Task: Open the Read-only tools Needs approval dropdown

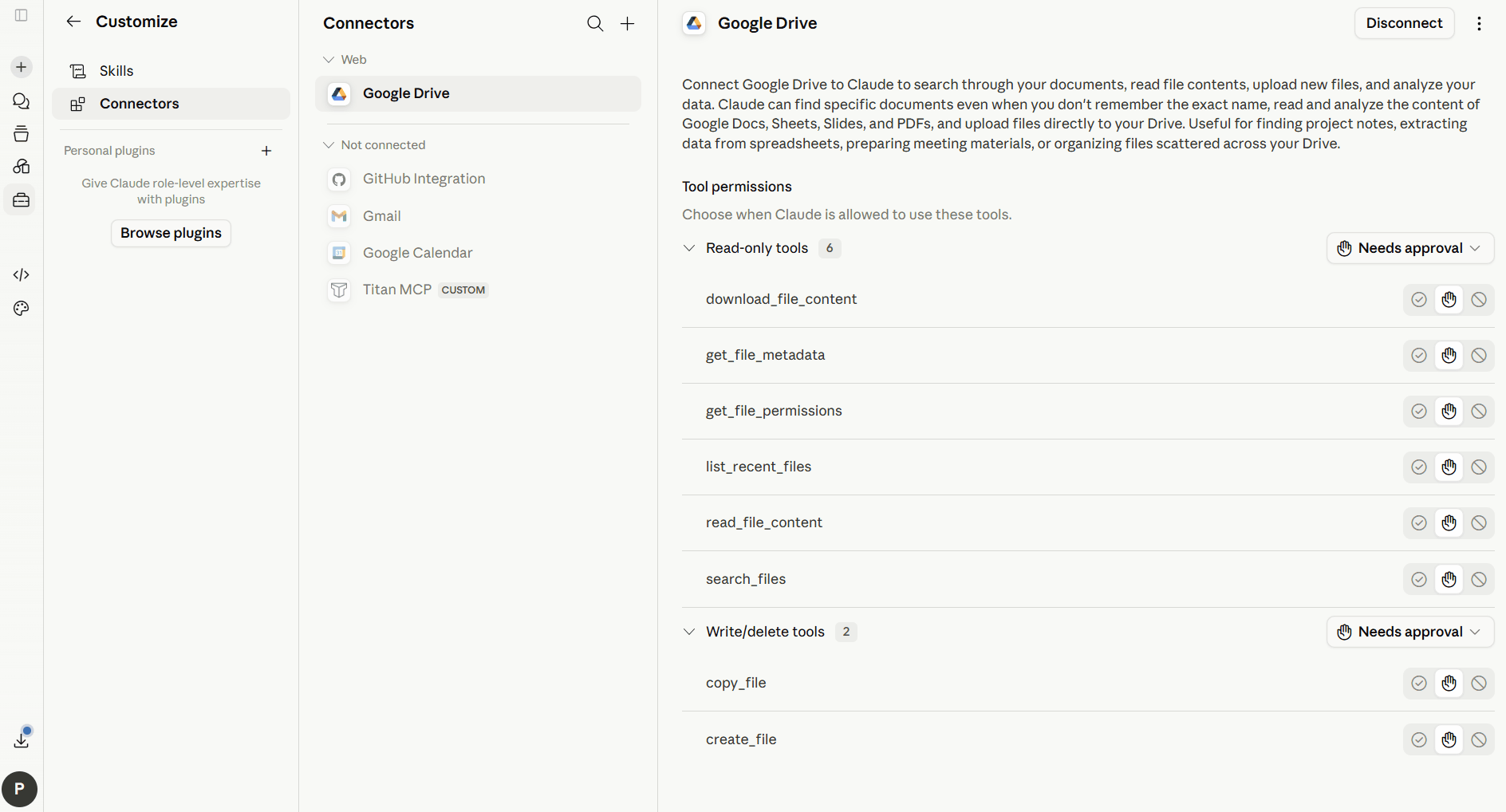Action: point(1410,248)
